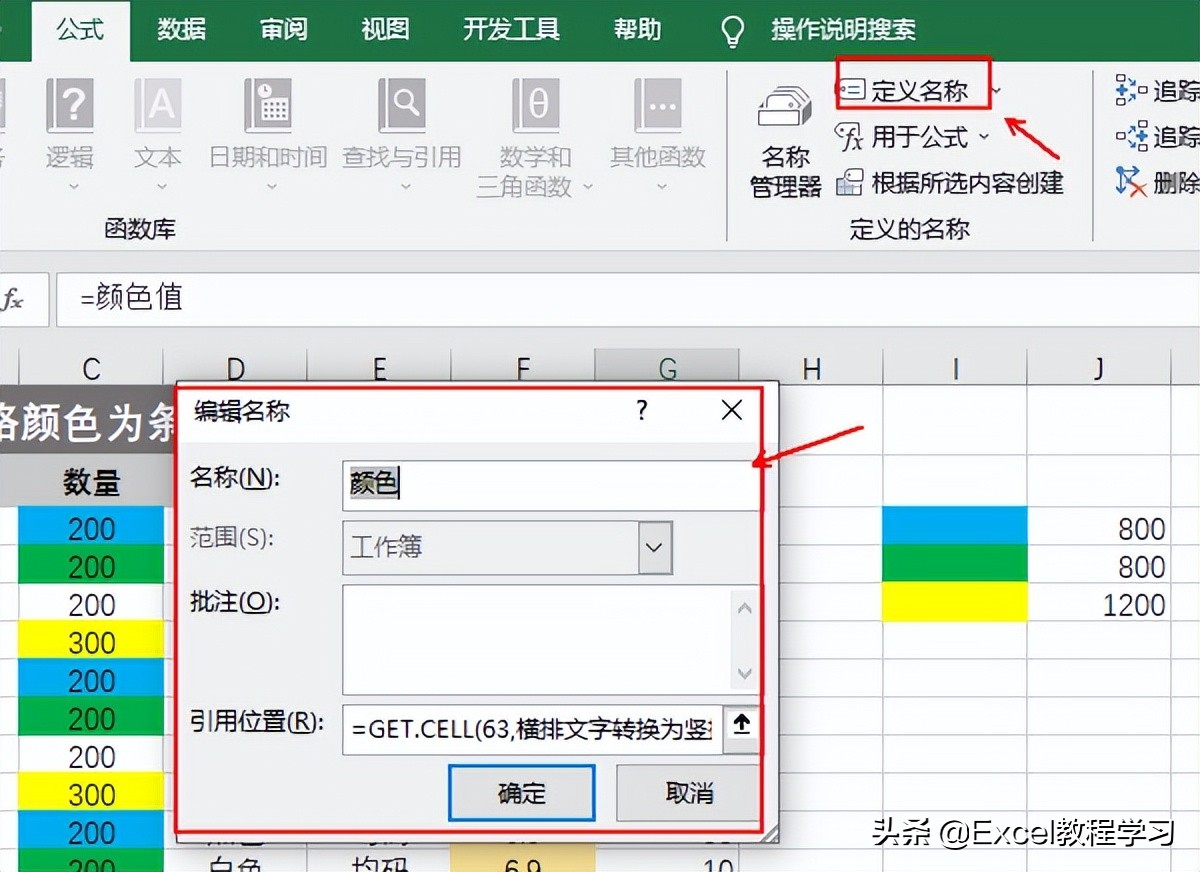1200x872 pixels.
Task: Click the 1200 cell in column J
Action: pyautogui.click(x=1098, y=604)
